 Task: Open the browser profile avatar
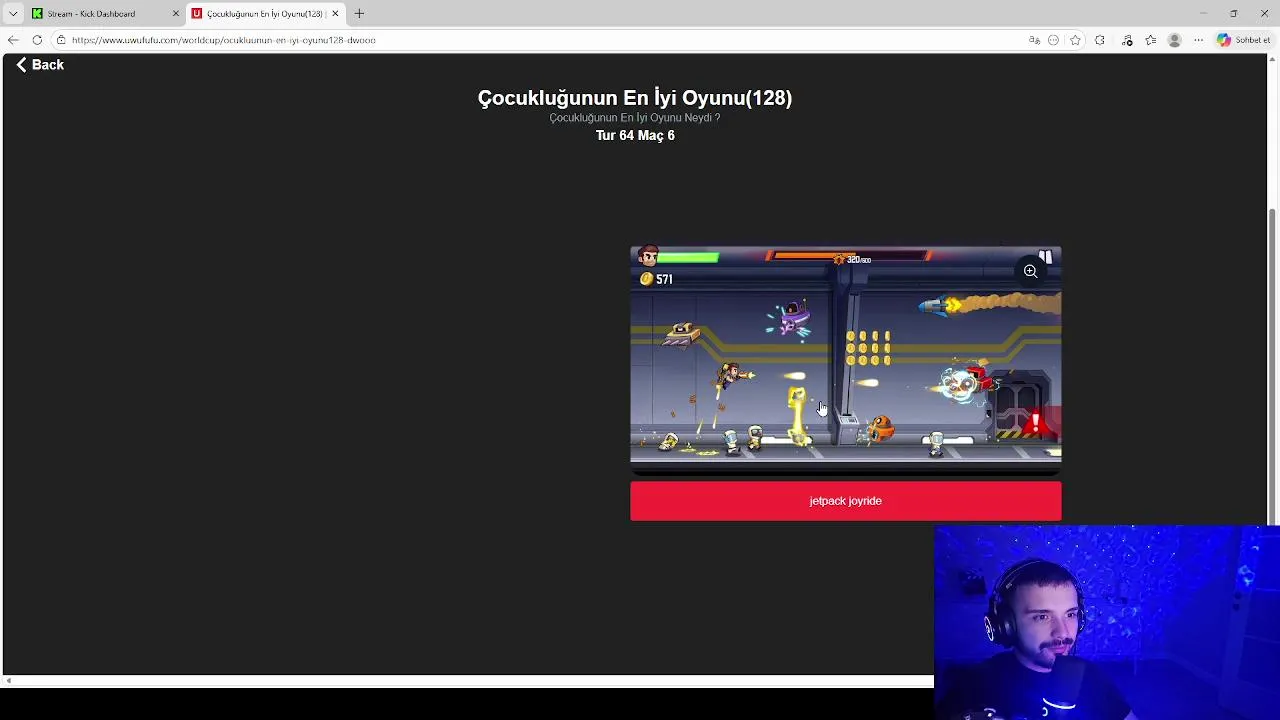point(1175,40)
